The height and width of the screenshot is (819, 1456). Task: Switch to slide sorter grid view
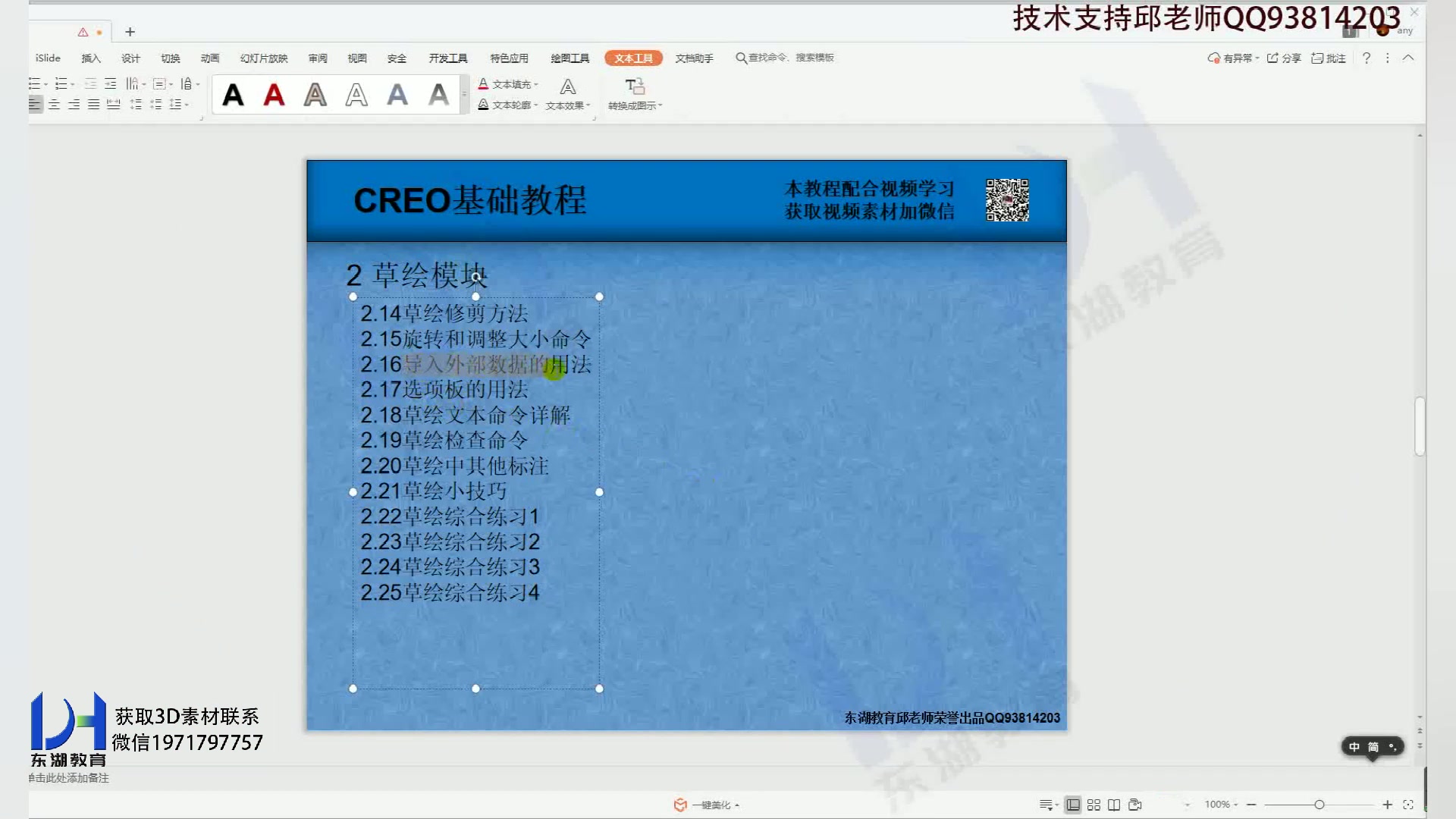1094,805
